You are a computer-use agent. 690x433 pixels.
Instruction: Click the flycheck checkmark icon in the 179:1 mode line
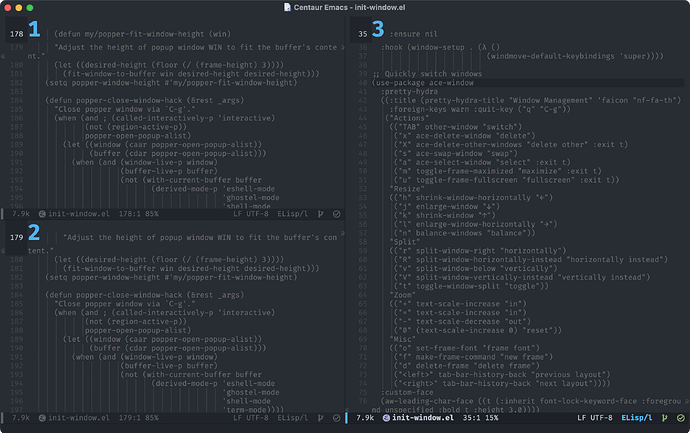[x=337, y=418]
